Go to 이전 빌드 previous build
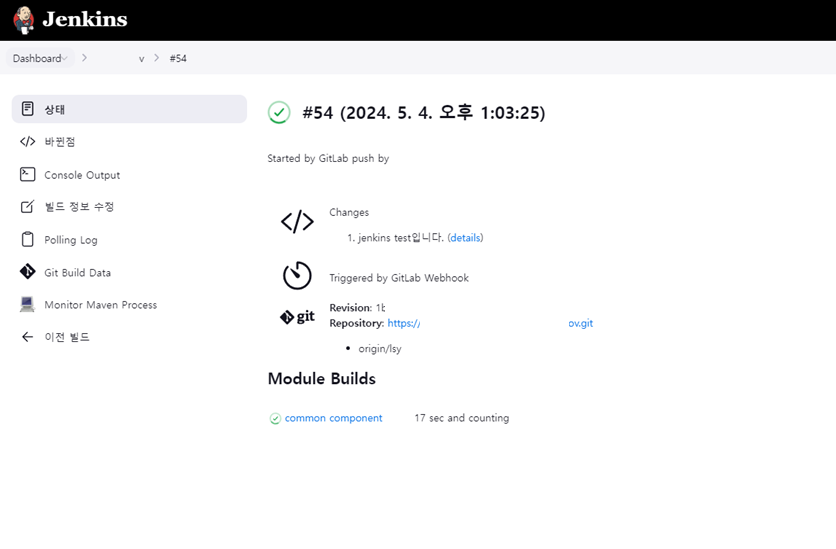Viewport: 836px width, 549px height. (x=67, y=337)
